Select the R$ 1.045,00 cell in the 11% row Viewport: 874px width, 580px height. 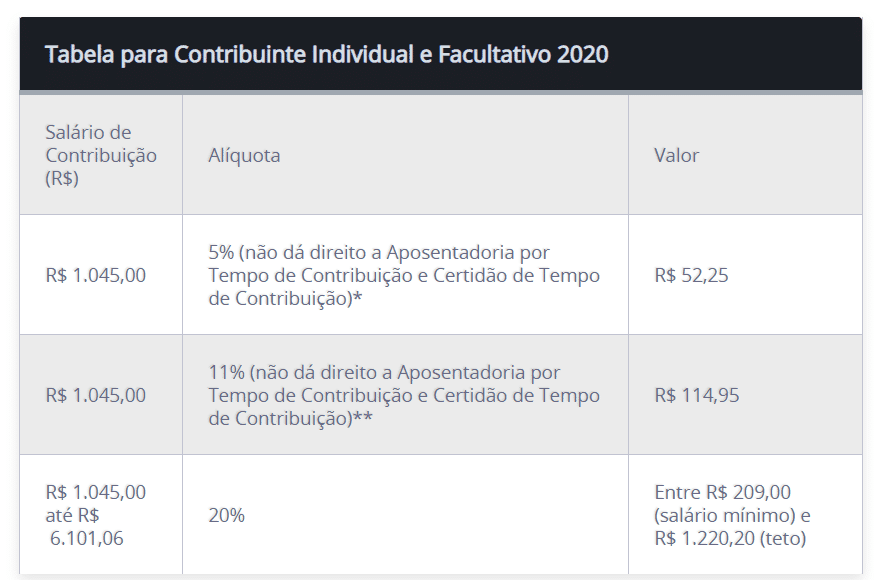(x=101, y=394)
